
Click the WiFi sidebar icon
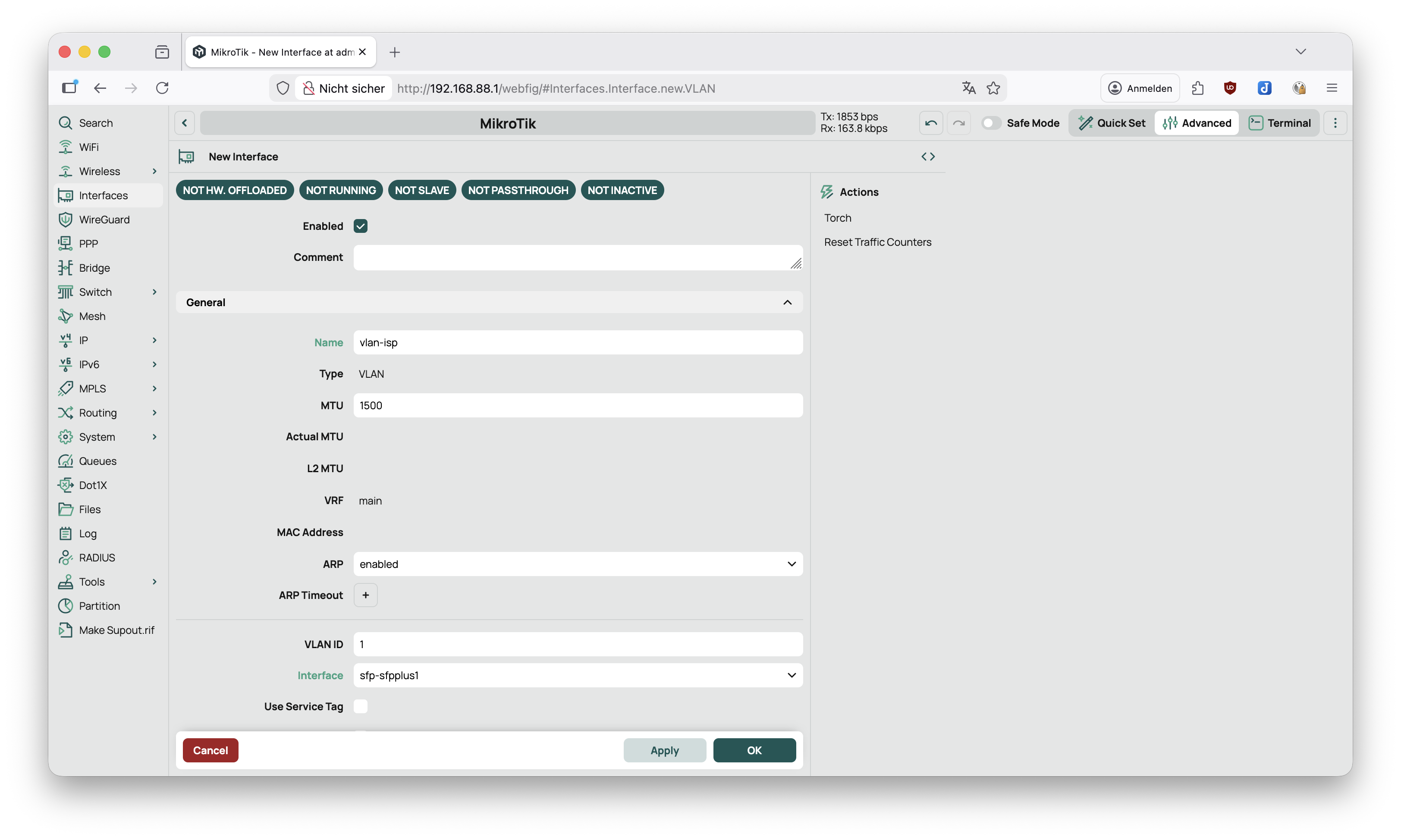click(x=66, y=147)
